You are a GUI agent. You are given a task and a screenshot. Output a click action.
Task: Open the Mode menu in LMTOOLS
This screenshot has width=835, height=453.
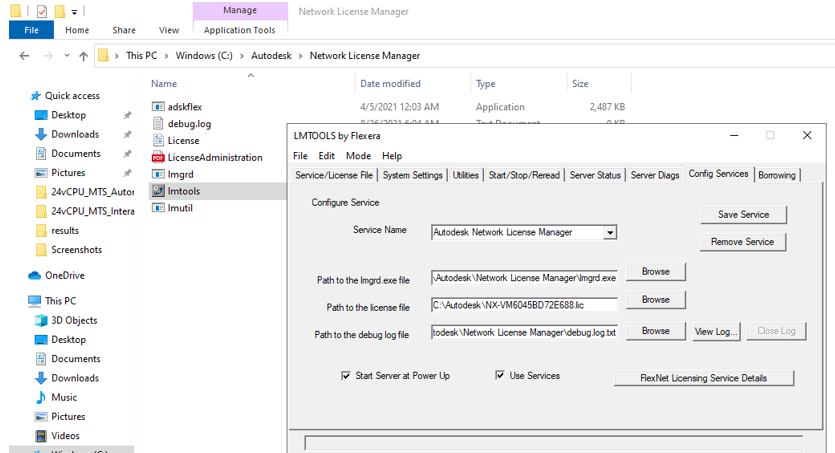[358, 156]
